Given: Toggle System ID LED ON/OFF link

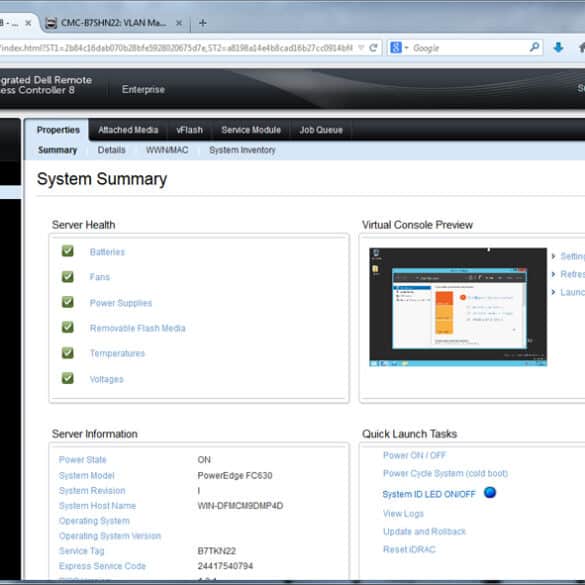Looking at the screenshot, I should [x=429, y=494].
